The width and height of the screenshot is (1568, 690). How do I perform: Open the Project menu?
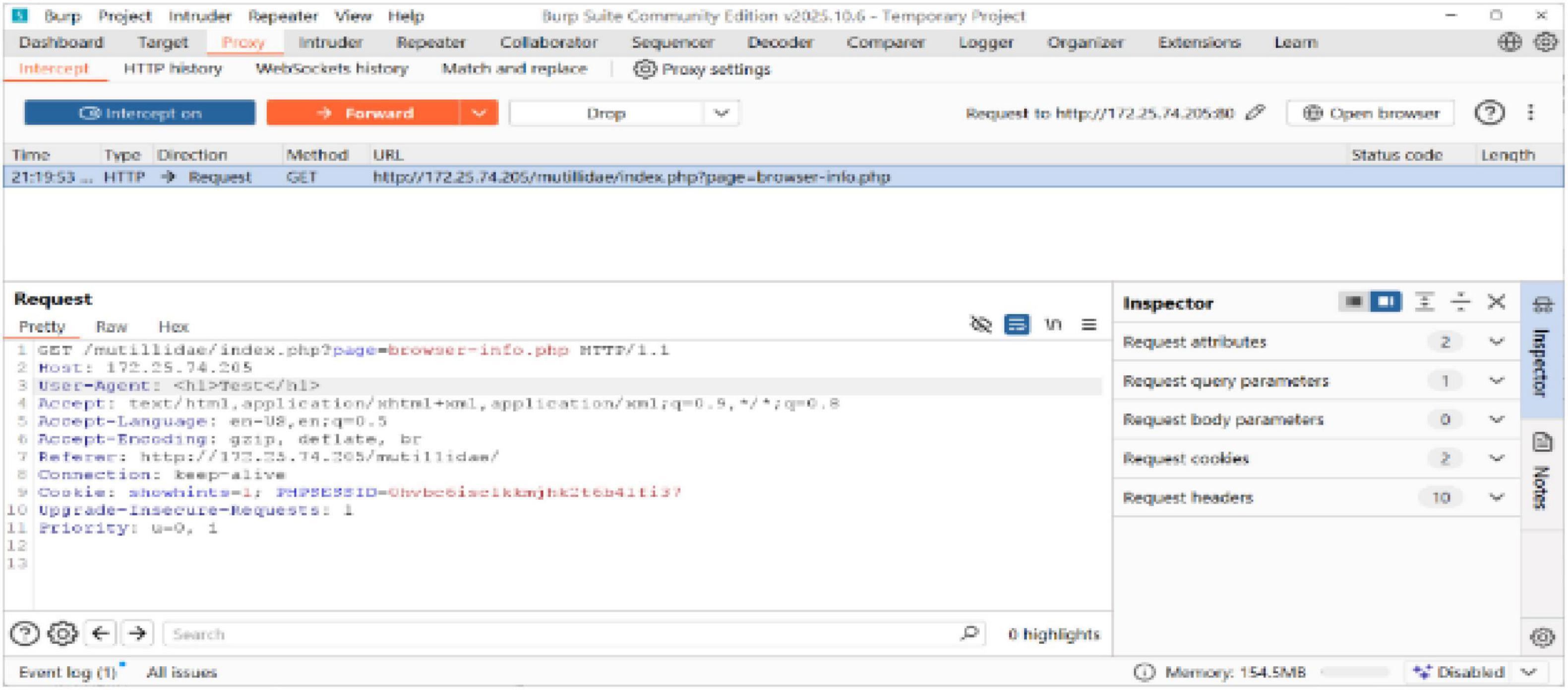[125, 16]
